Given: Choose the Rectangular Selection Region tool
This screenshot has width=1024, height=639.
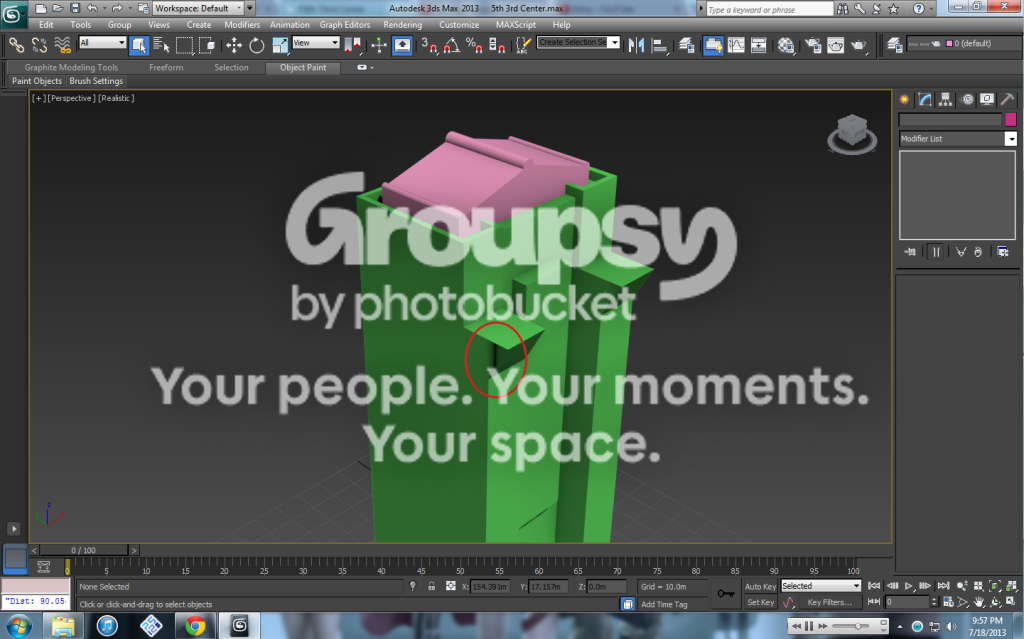Looking at the screenshot, I should [184, 45].
